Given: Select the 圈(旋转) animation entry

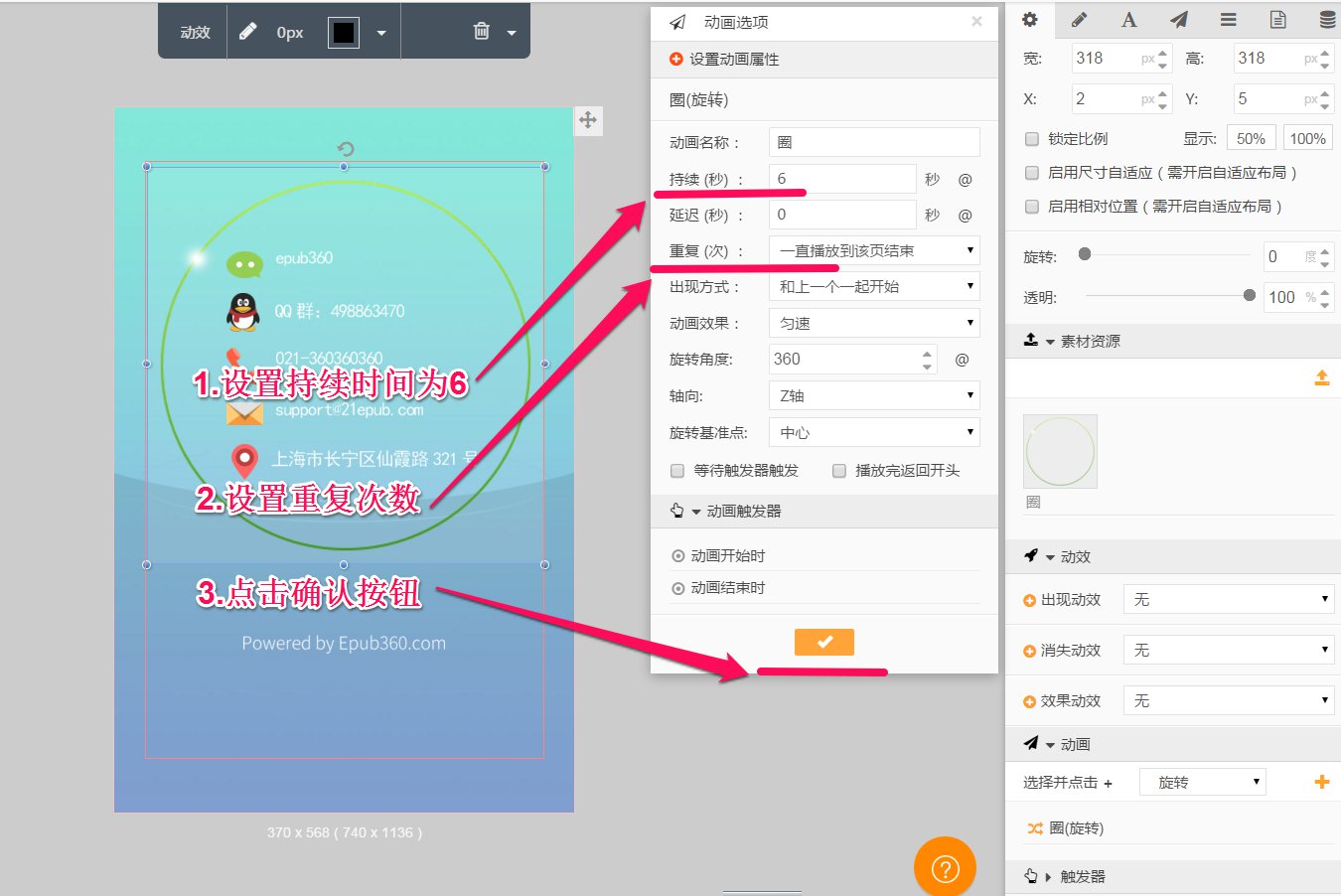Looking at the screenshot, I should point(1076,828).
